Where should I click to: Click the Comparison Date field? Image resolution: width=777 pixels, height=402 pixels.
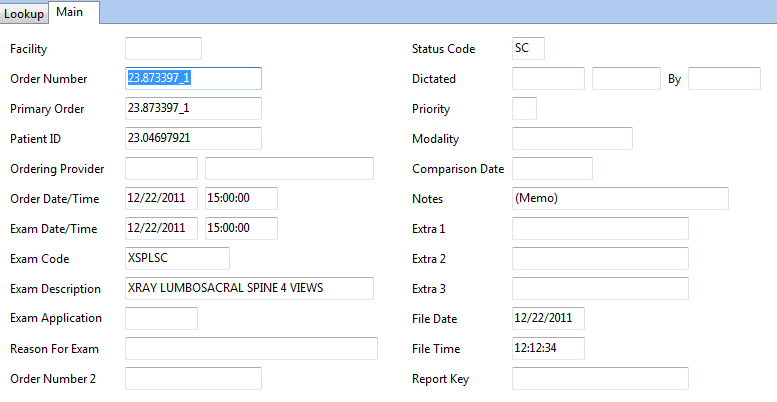point(552,169)
